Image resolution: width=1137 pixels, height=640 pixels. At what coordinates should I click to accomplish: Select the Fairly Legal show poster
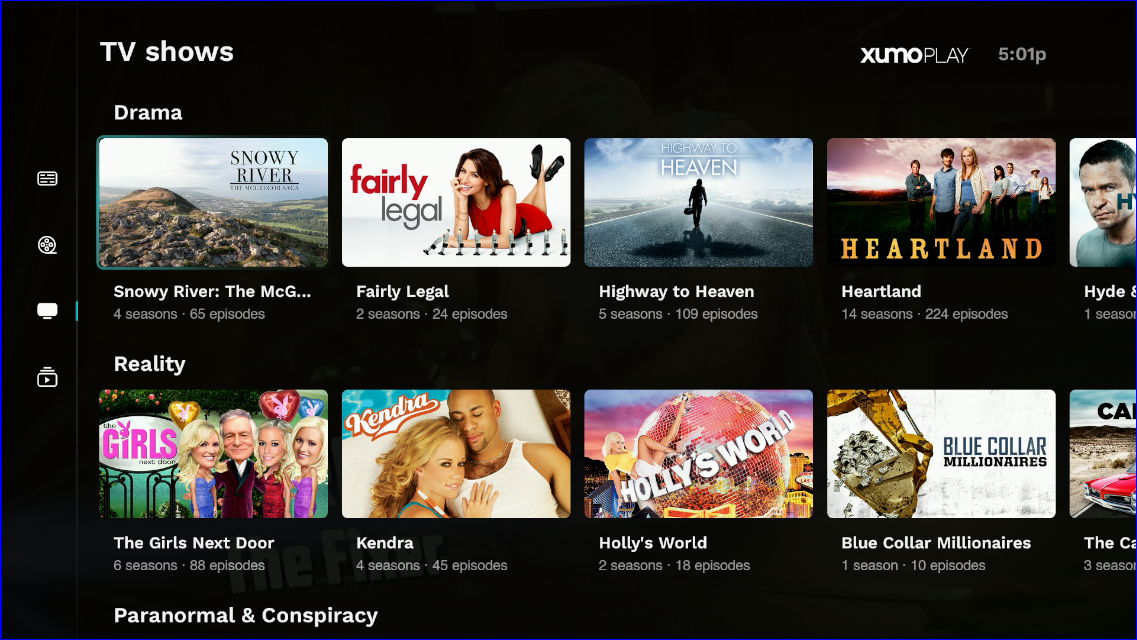456,203
